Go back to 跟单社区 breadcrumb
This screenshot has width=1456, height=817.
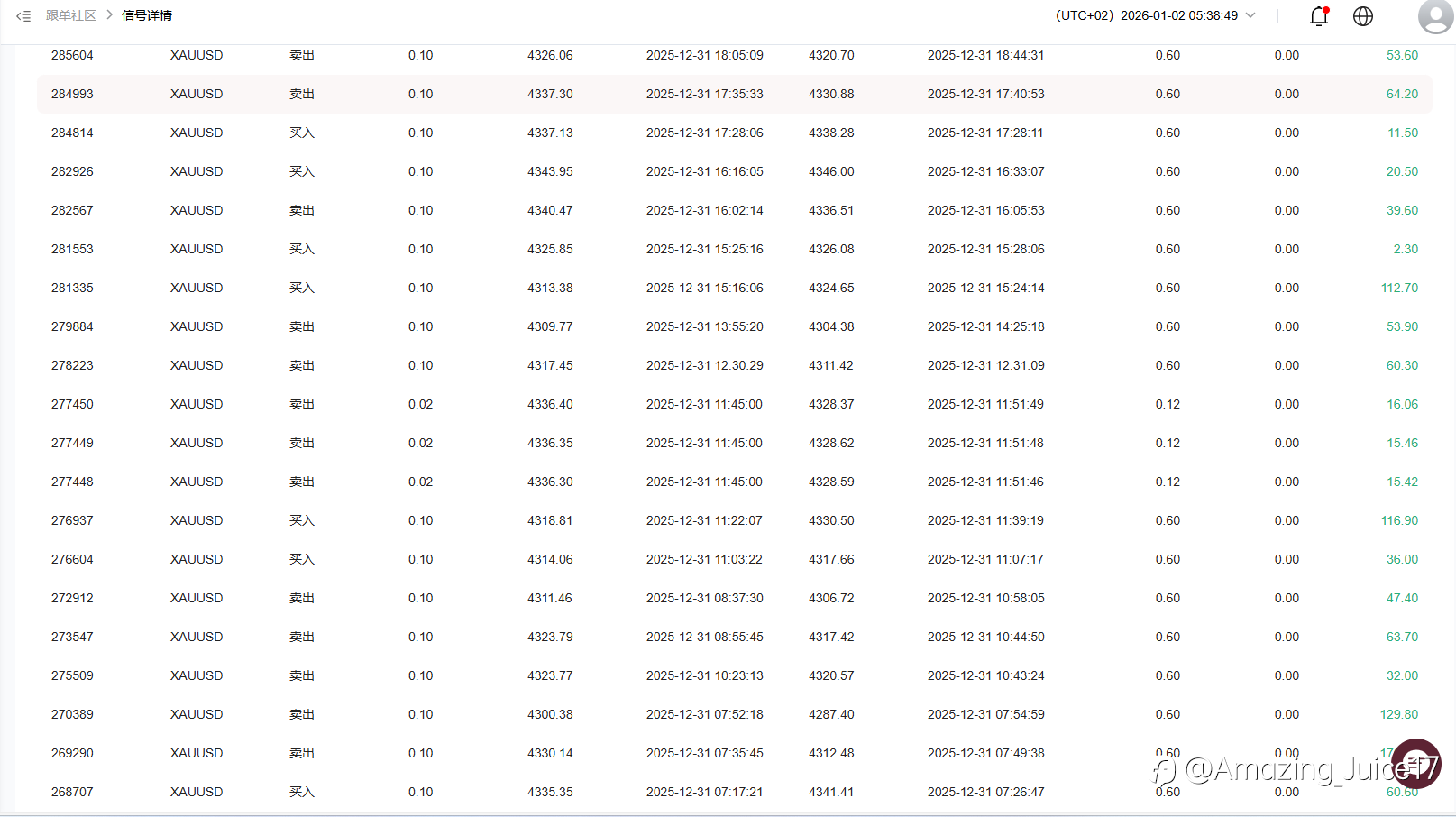tap(71, 15)
